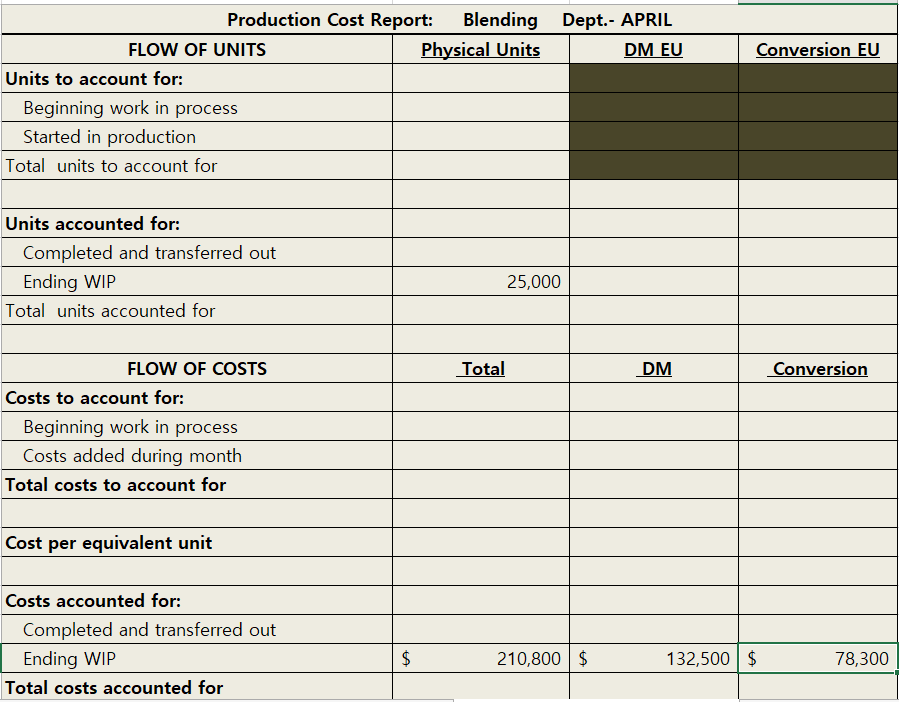Click the Ending WIP Total cost cell showing 210,800
The width and height of the screenshot is (899, 702).
click(x=480, y=658)
